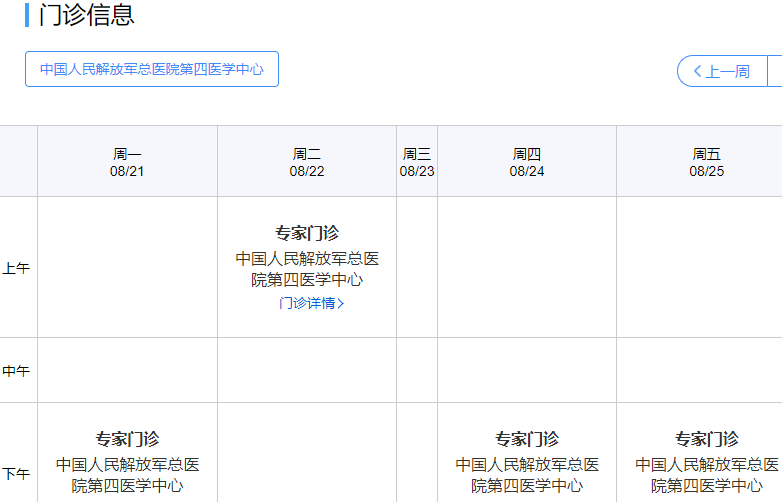Click the 下午 row label
The width and height of the screenshot is (782, 502).
click(17, 474)
